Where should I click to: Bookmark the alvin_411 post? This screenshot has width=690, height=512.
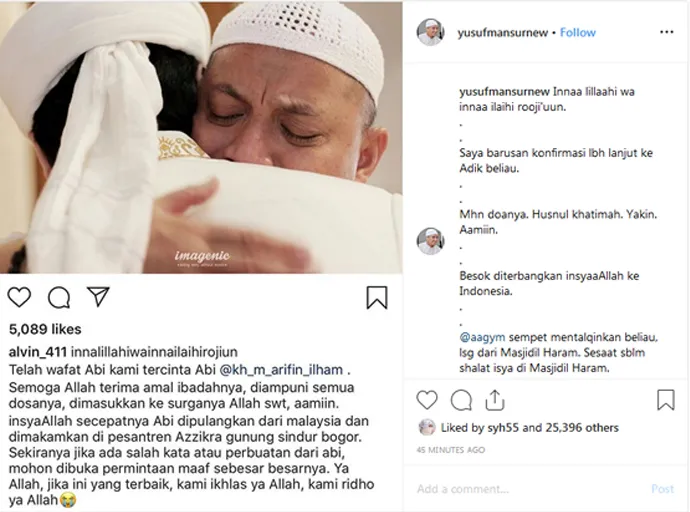377,297
